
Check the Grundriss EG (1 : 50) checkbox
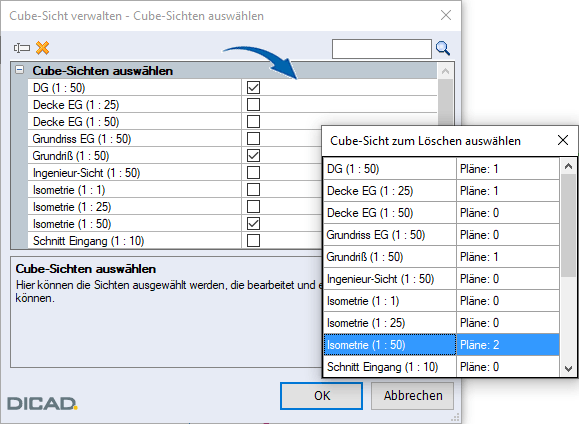253,139
